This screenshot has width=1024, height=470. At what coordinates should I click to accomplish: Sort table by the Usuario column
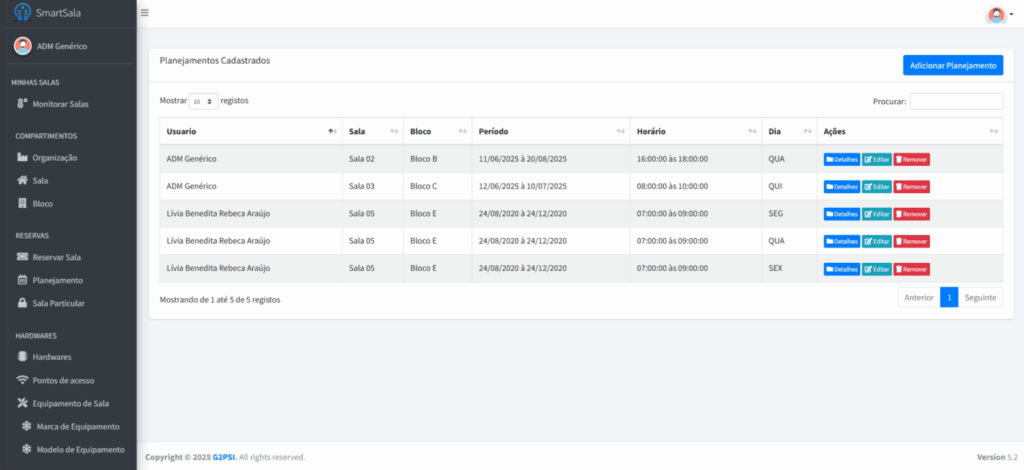pyautogui.click(x=250, y=131)
